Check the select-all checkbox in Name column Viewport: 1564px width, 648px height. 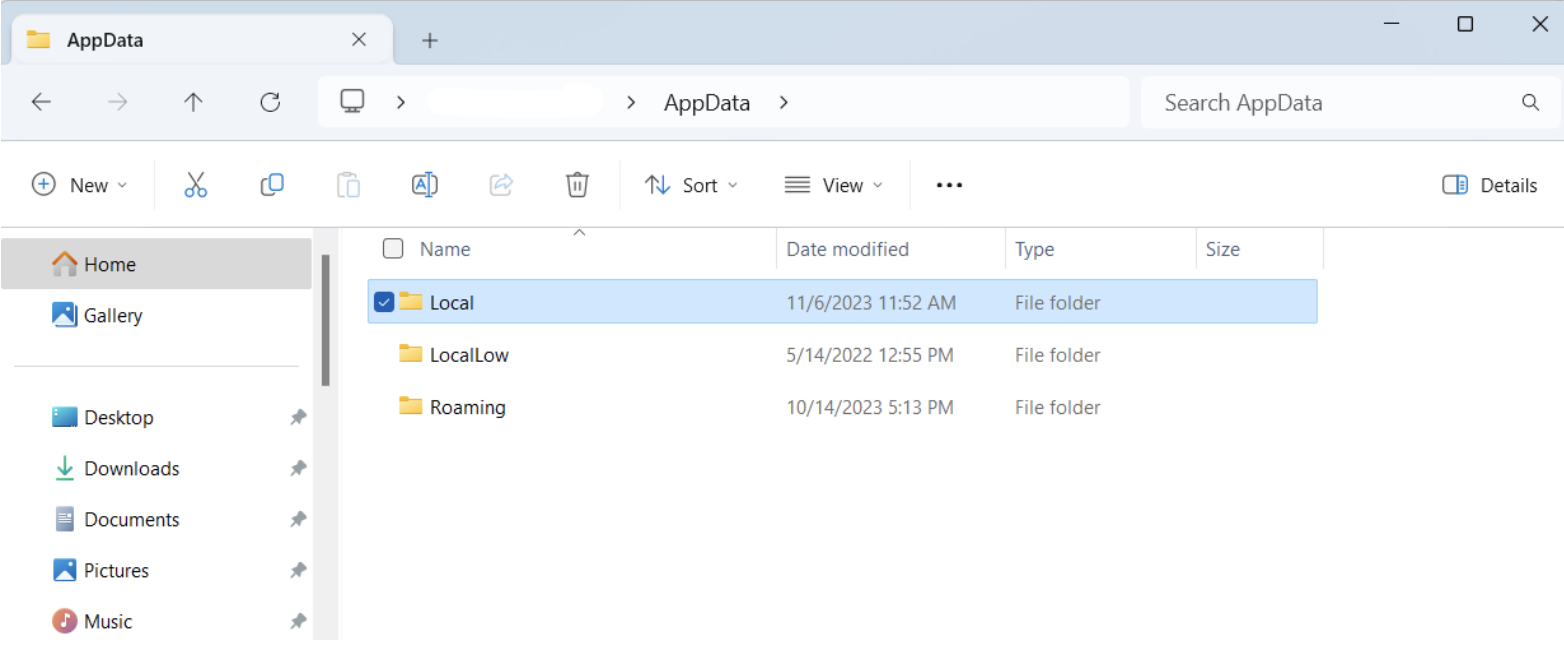click(392, 248)
